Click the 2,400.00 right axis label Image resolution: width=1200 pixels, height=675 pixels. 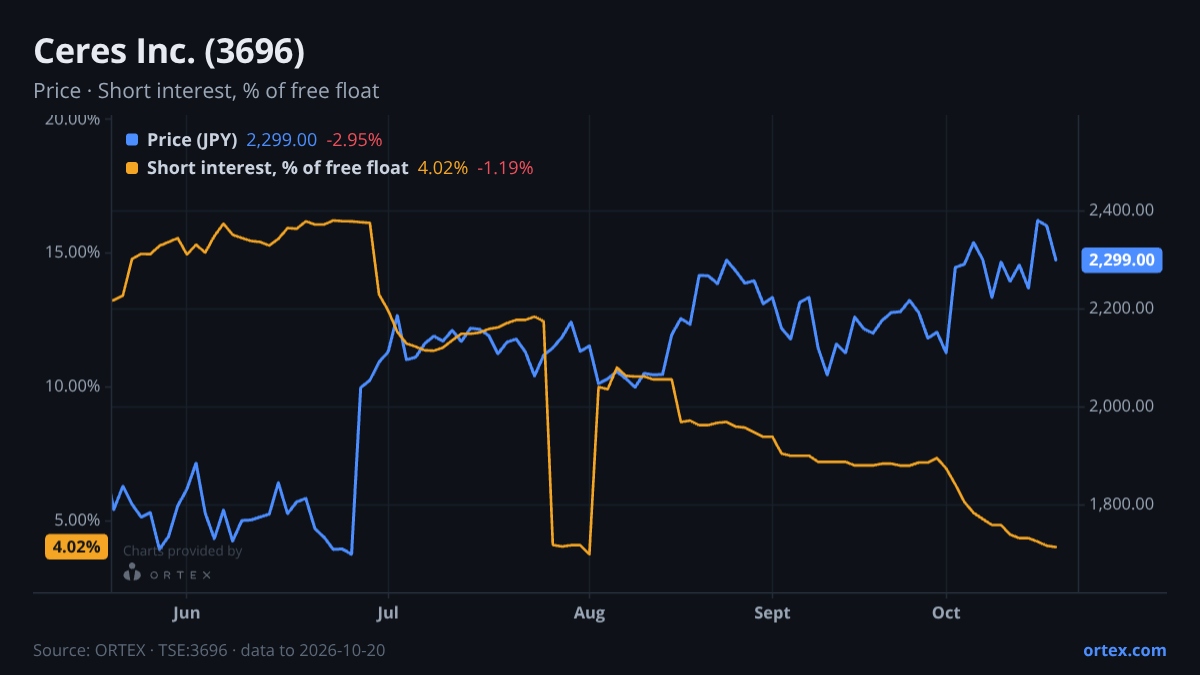tap(1121, 210)
